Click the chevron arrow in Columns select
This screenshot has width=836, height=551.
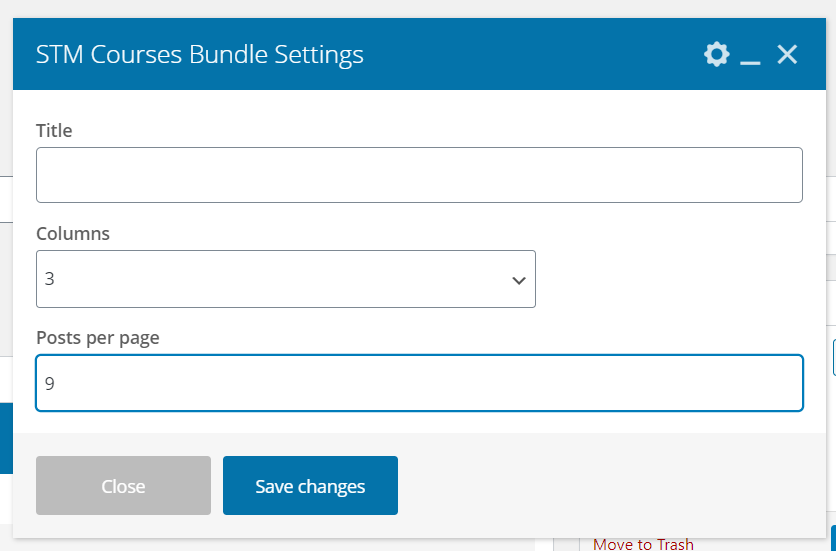(x=519, y=280)
